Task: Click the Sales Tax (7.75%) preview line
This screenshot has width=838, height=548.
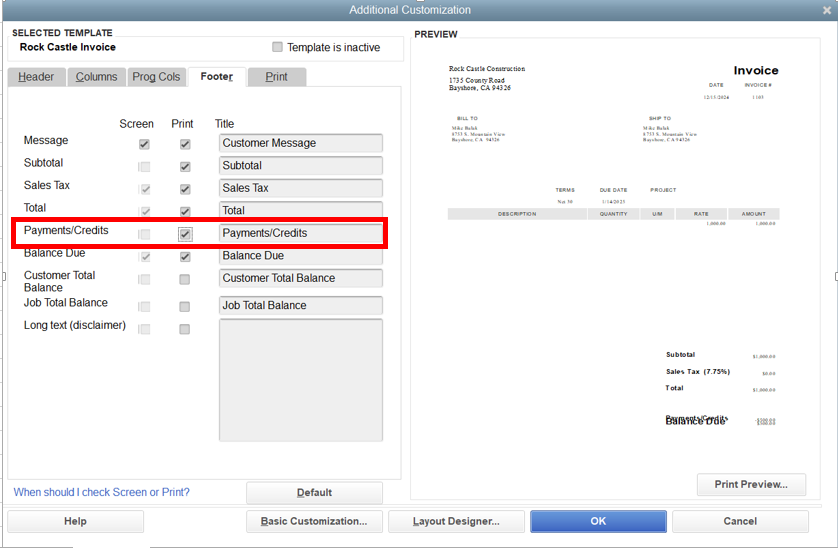Action: (x=697, y=372)
